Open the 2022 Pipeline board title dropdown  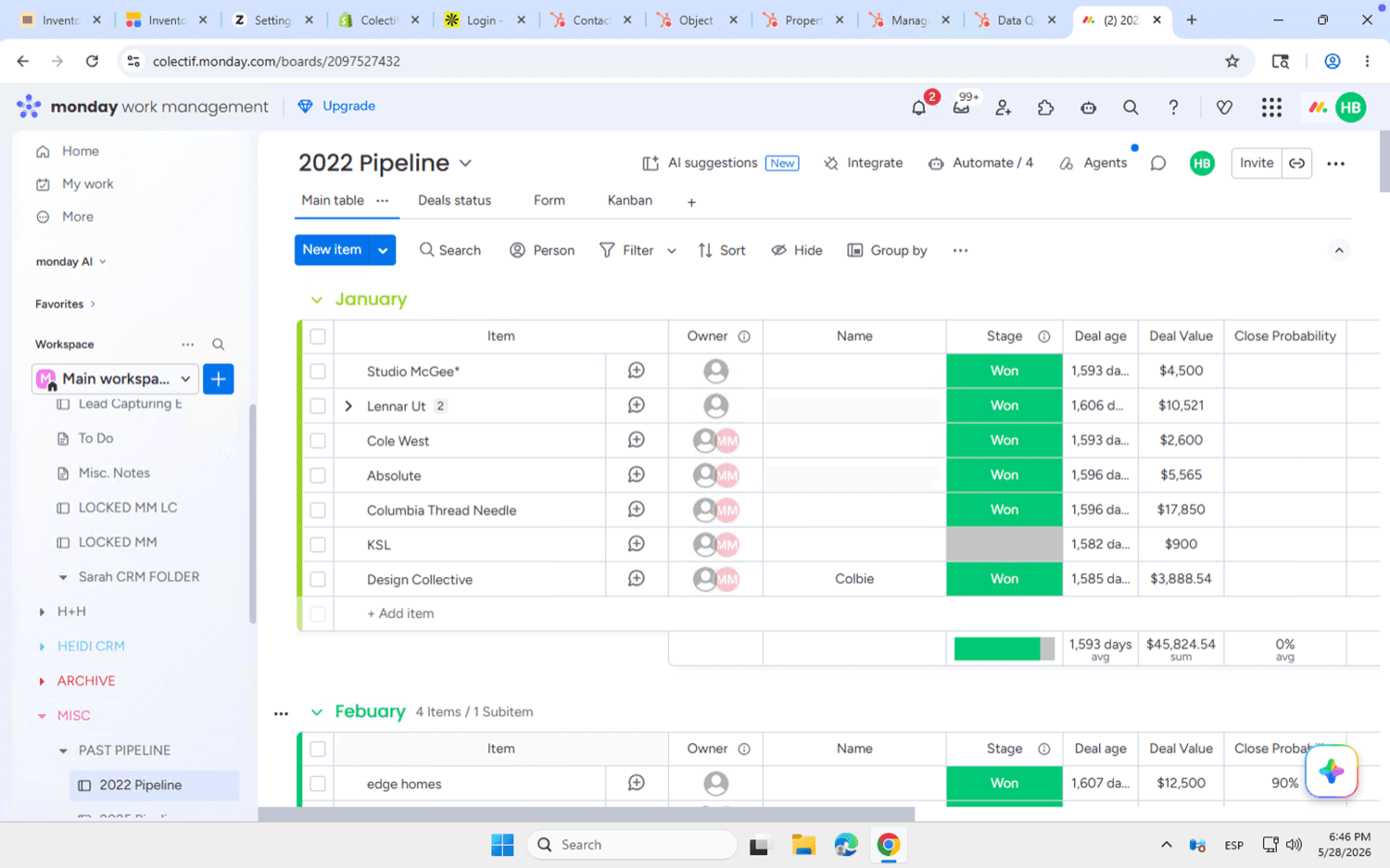point(465,164)
